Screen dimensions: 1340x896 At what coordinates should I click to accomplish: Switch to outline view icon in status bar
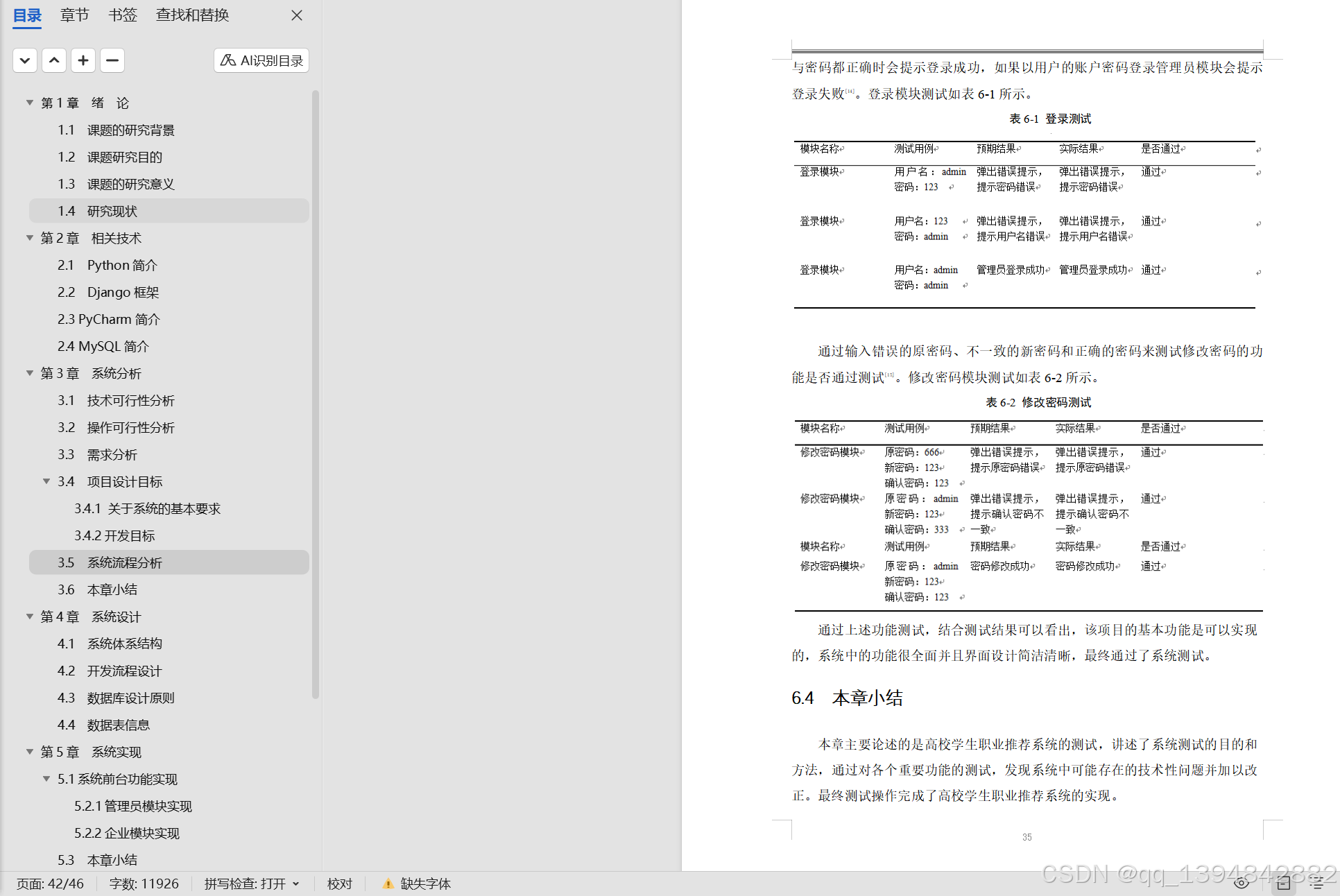(x=1316, y=883)
